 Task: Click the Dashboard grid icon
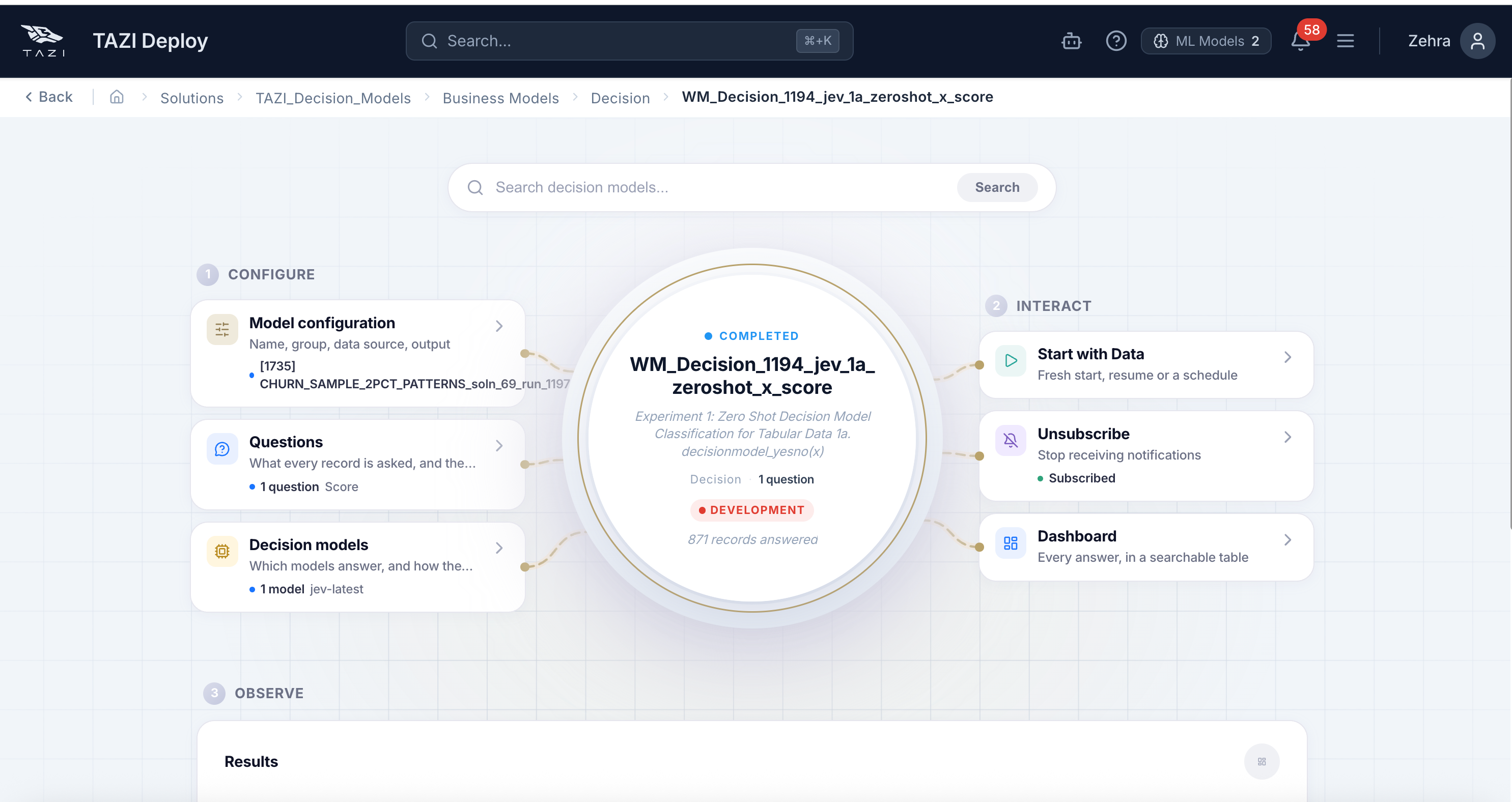[1011, 543]
